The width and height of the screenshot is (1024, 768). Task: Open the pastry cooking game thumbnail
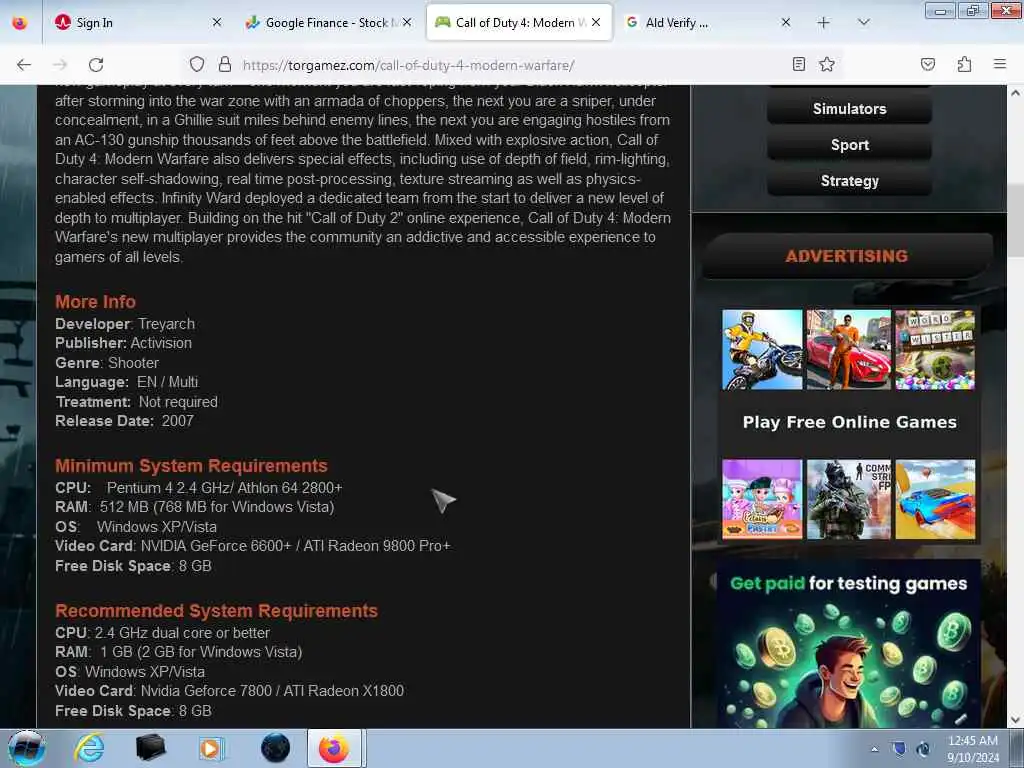coord(762,499)
